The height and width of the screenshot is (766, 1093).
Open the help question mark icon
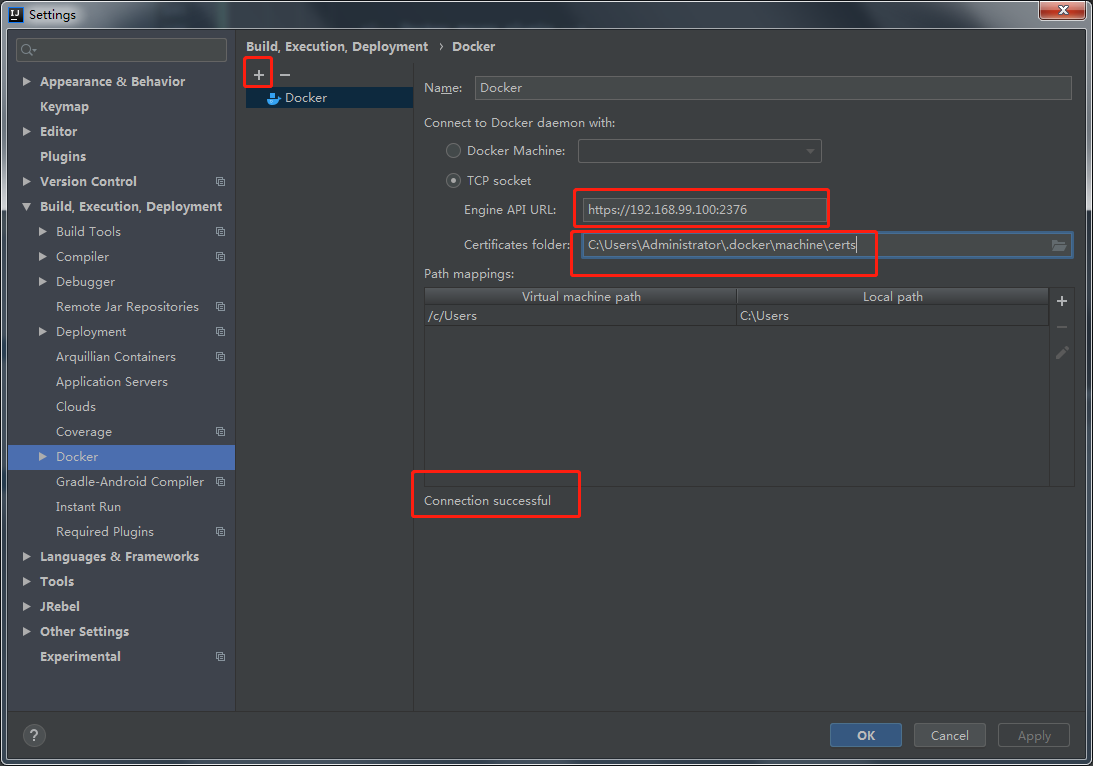pyautogui.click(x=33, y=735)
